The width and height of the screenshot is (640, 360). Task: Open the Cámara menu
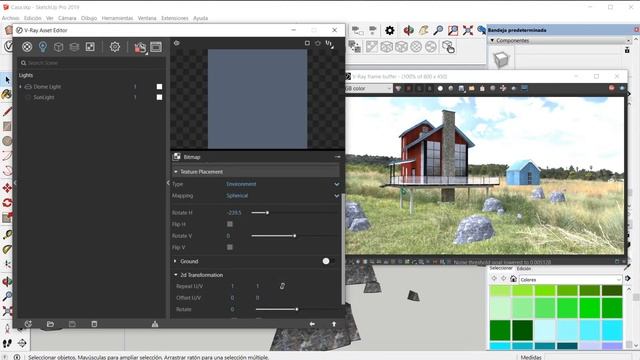tap(67, 18)
